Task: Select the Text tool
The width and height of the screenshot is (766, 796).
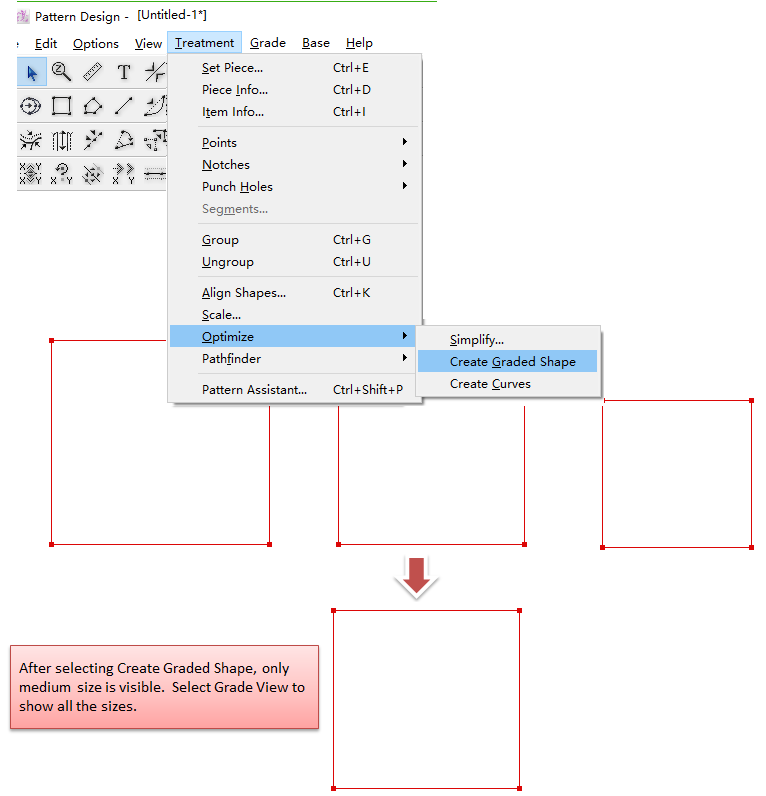Action: tap(123, 72)
